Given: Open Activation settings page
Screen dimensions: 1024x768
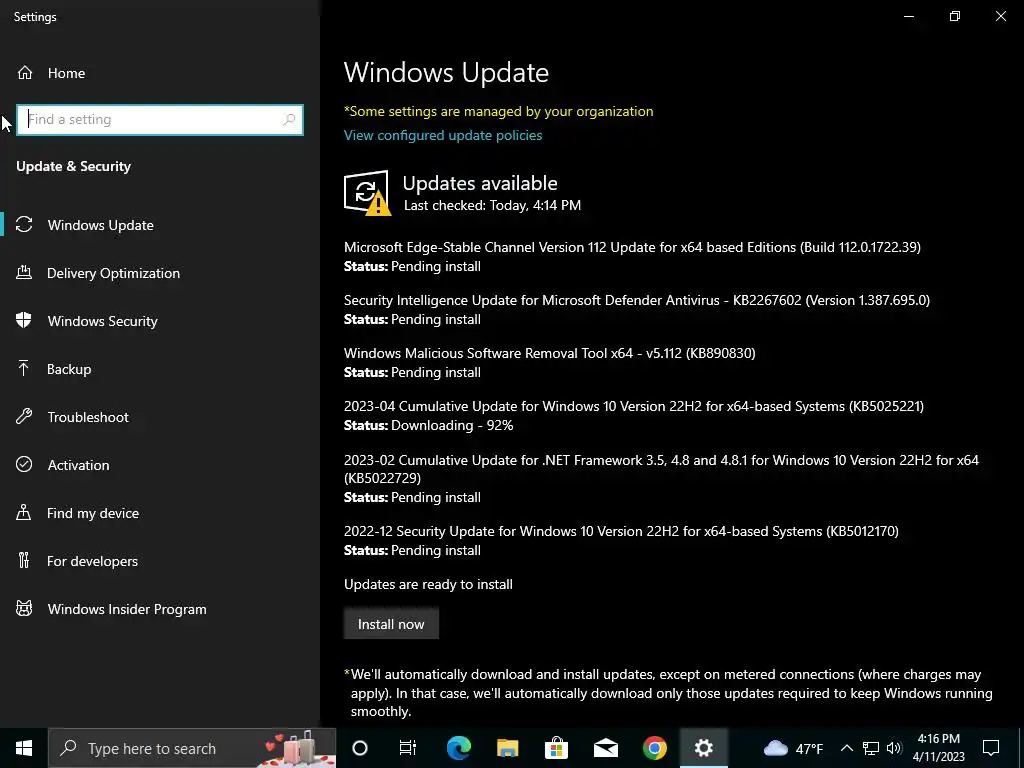Looking at the screenshot, I should (160, 465).
